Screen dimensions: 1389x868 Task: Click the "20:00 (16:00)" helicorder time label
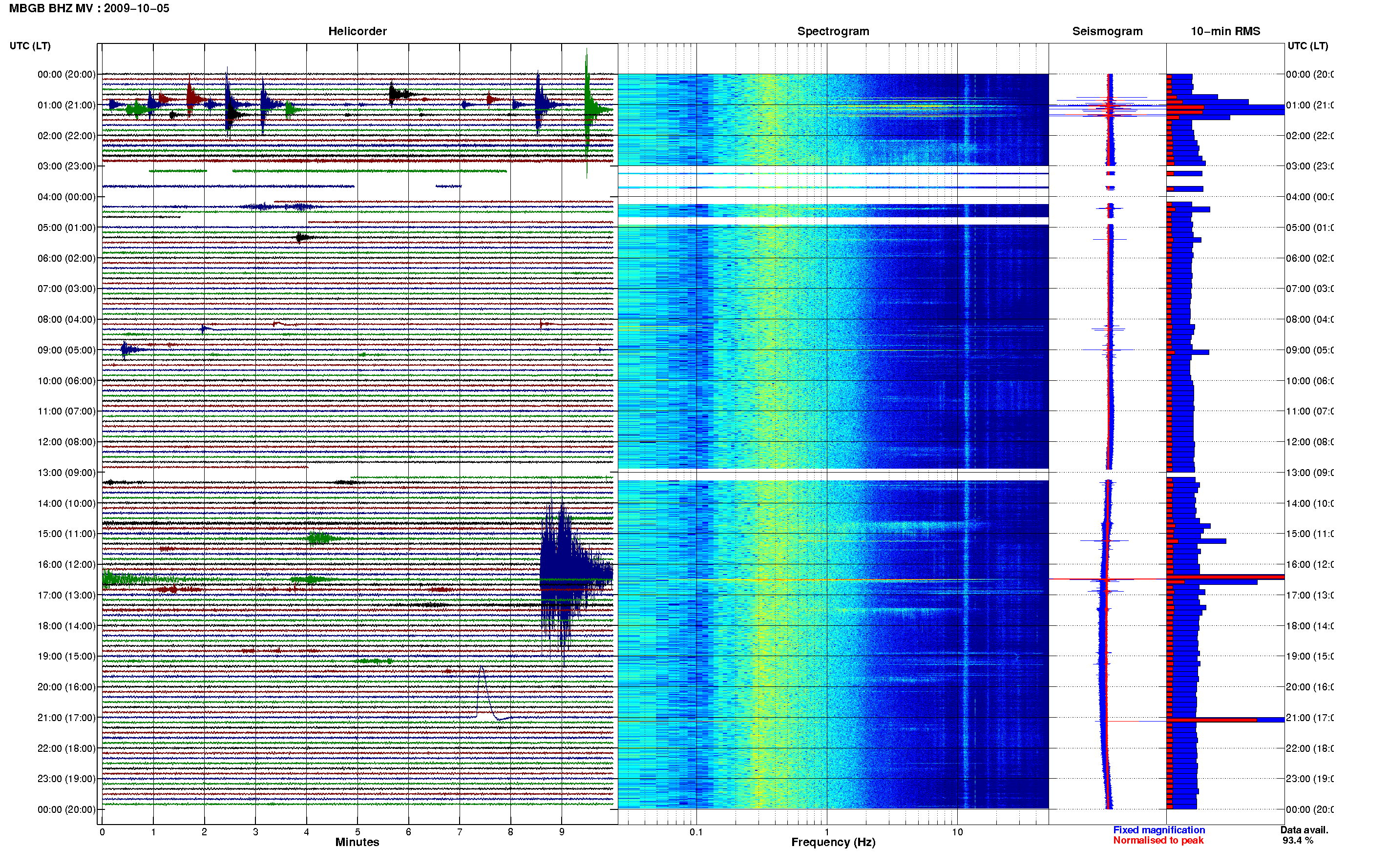66,686
